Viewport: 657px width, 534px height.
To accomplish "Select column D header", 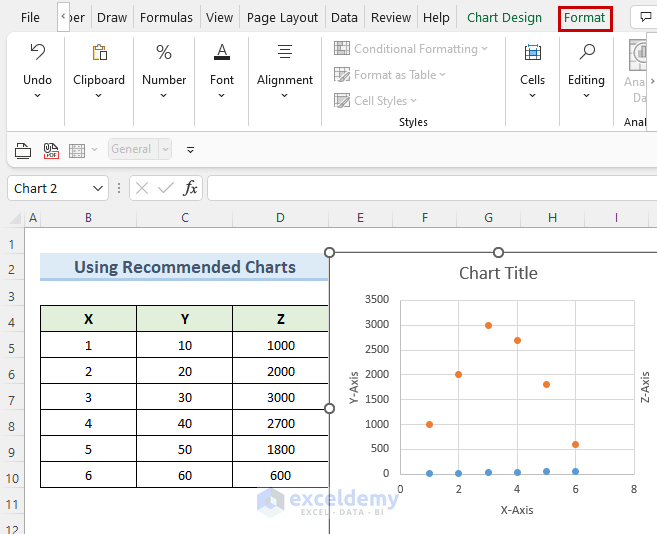I will [x=280, y=218].
